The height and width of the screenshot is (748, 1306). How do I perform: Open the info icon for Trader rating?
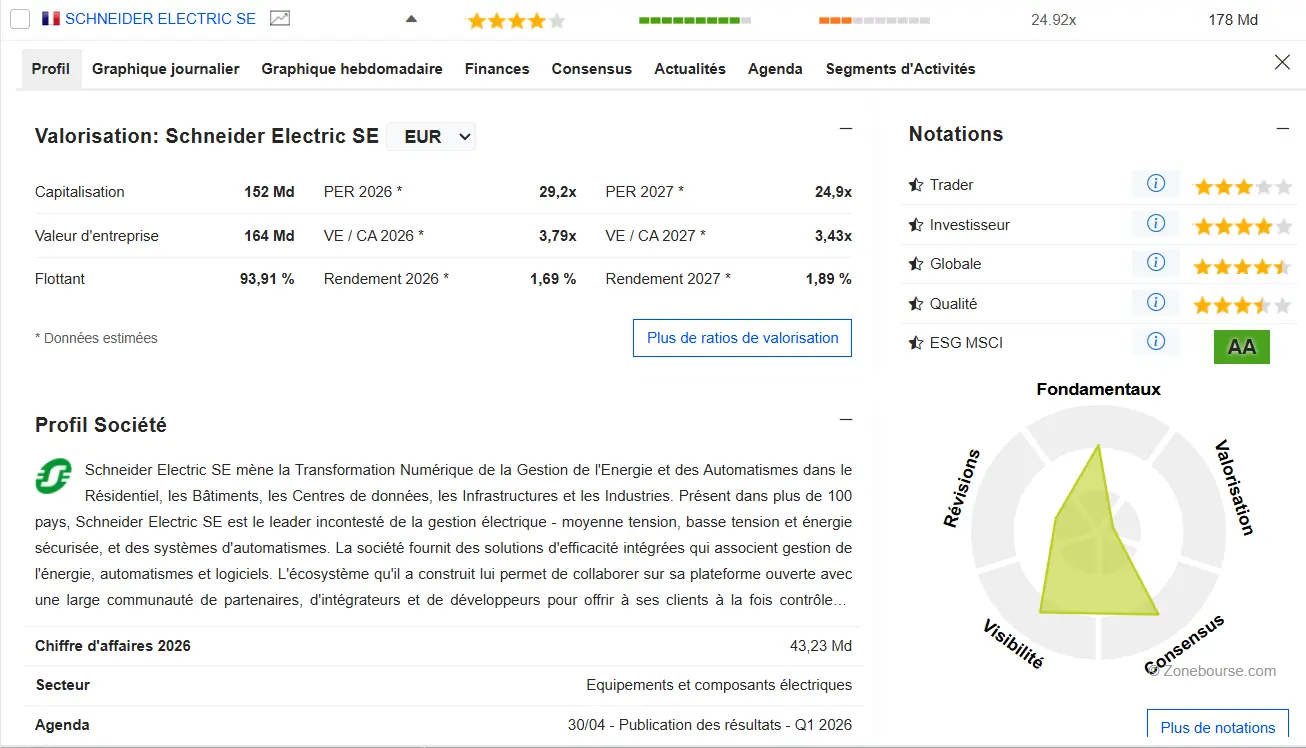(1156, 184)
